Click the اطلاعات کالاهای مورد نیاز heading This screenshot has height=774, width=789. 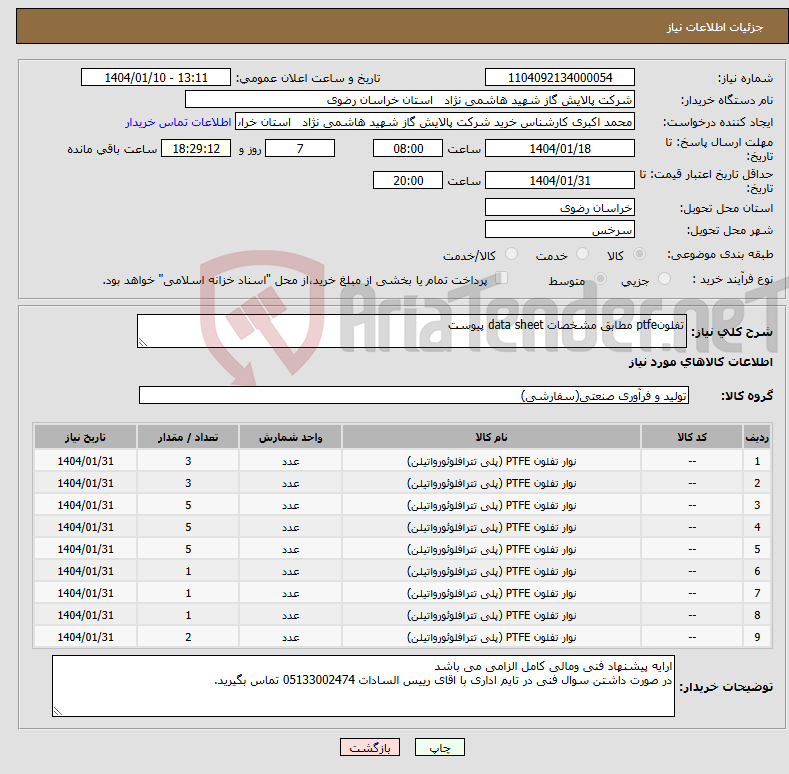tap(700, 362)
